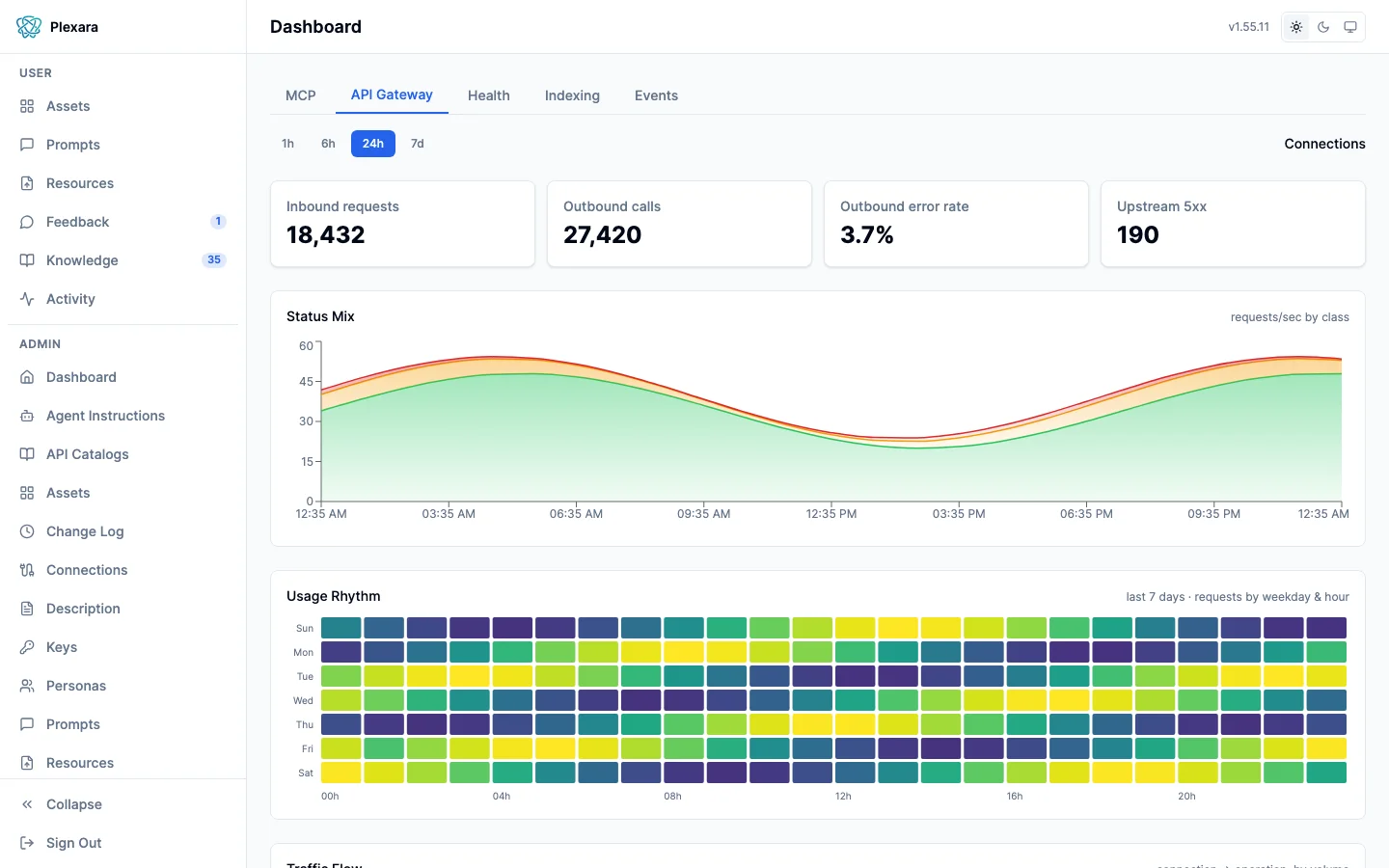Click the requests/sec by class caption
The height and width of the screenshot is (868, 1389).
[x=1290, y=317]
